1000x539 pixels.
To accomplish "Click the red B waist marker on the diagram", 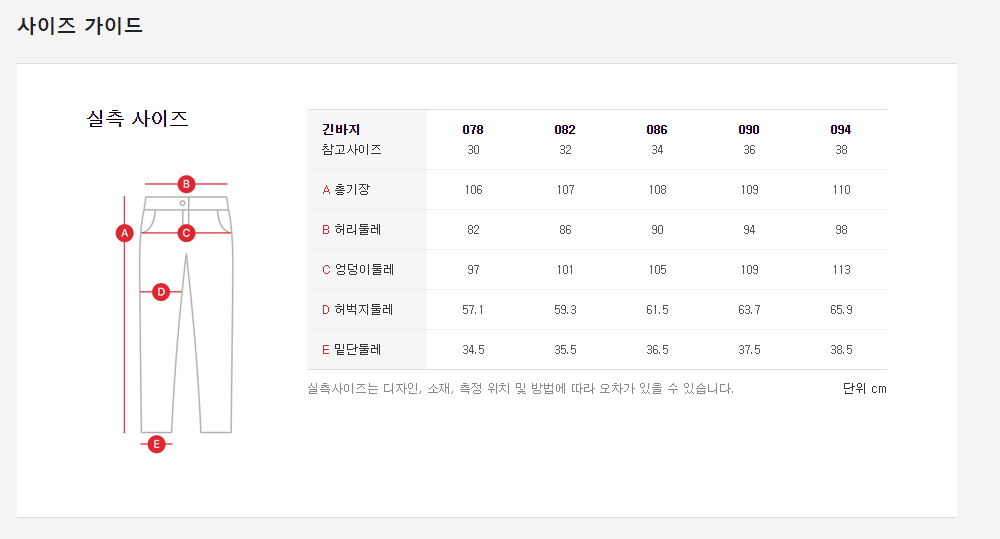I will 186,183.
